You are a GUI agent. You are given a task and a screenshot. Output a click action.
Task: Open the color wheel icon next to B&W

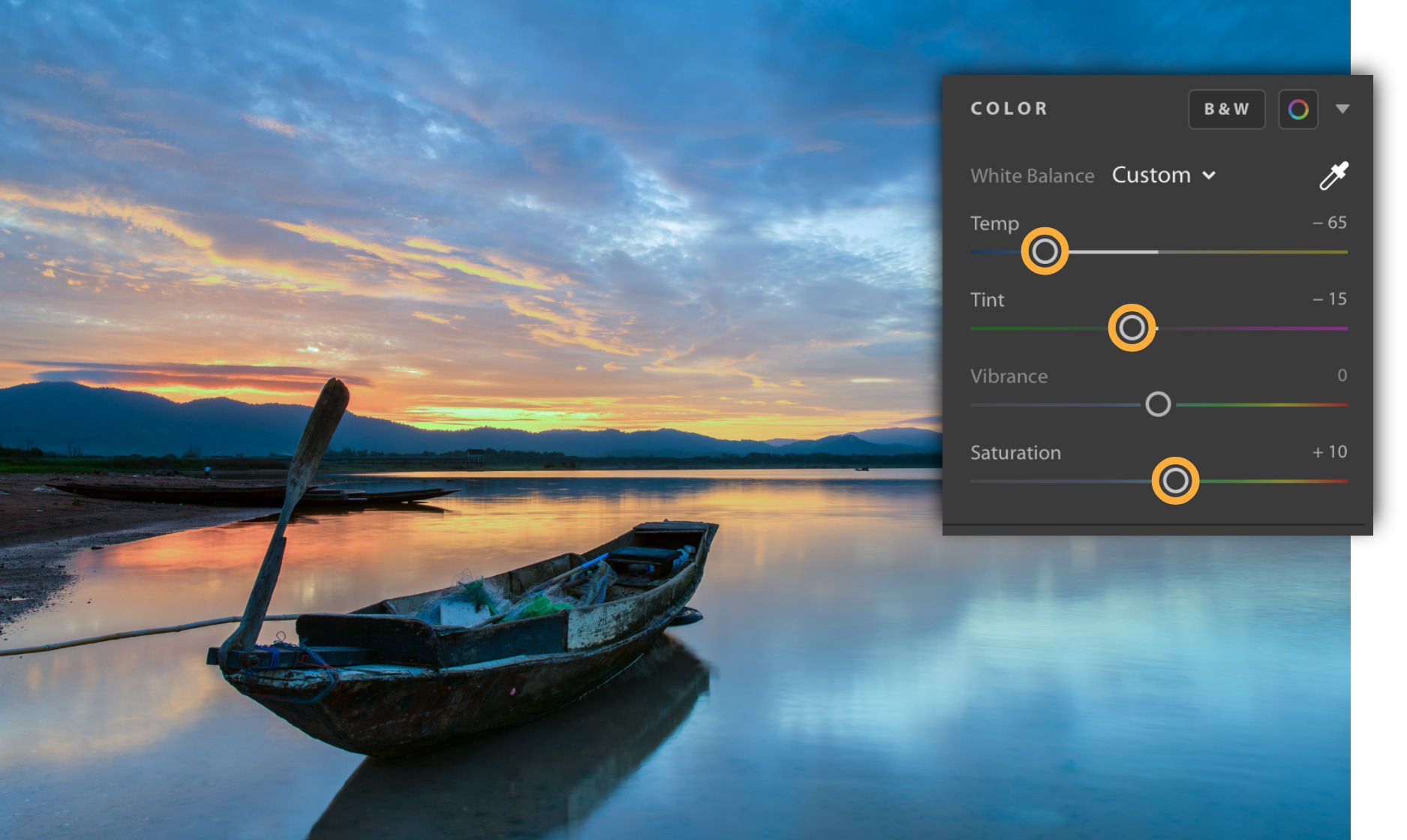coord(1298,109)
